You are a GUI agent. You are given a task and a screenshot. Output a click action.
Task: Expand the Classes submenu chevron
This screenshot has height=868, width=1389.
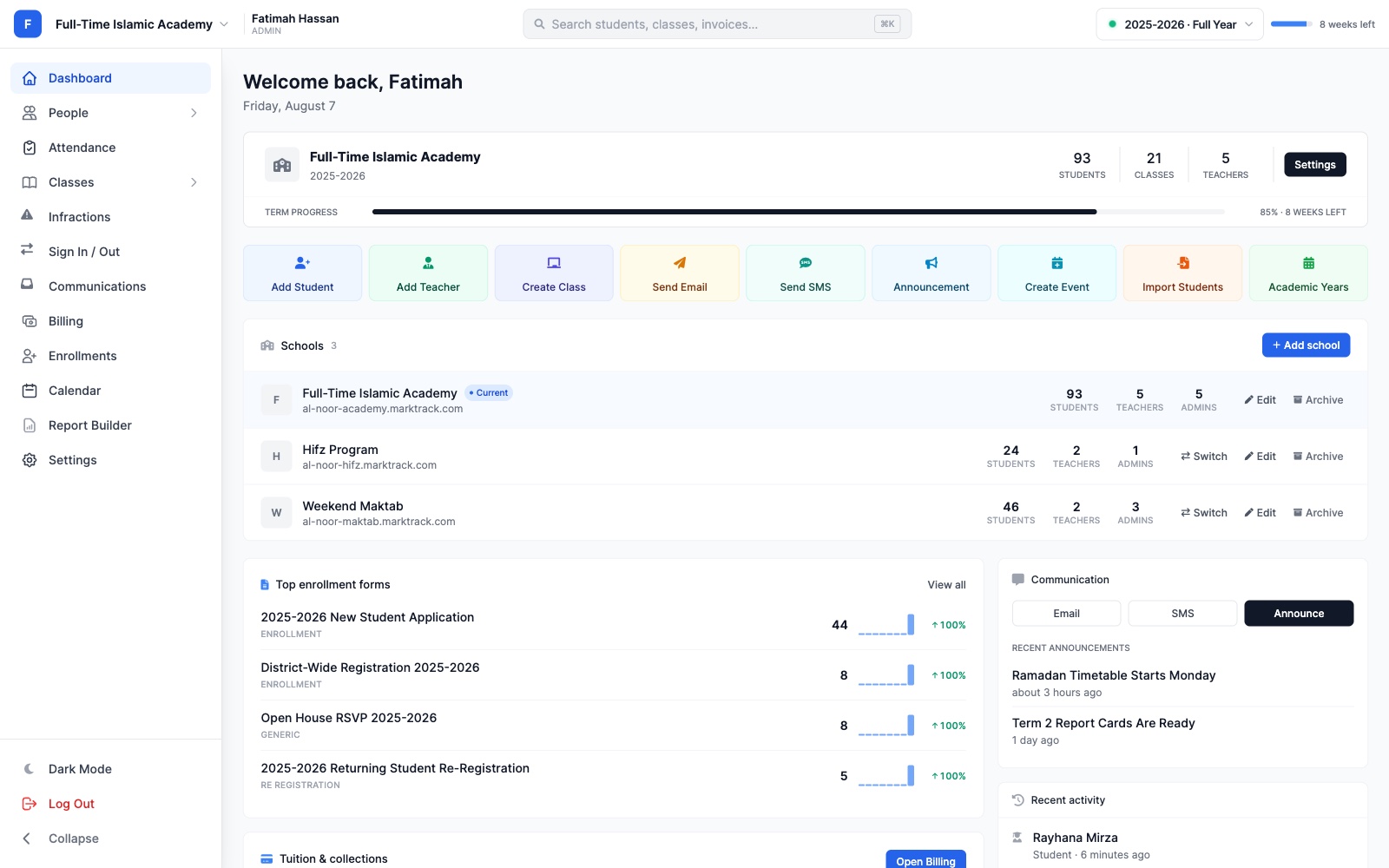point(194,182)
